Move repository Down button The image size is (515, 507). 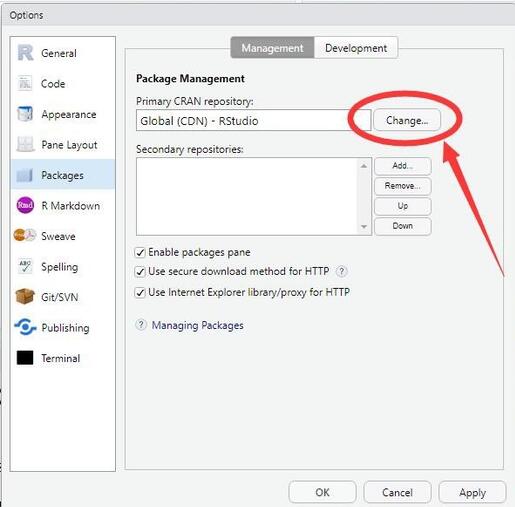(403, 226)
